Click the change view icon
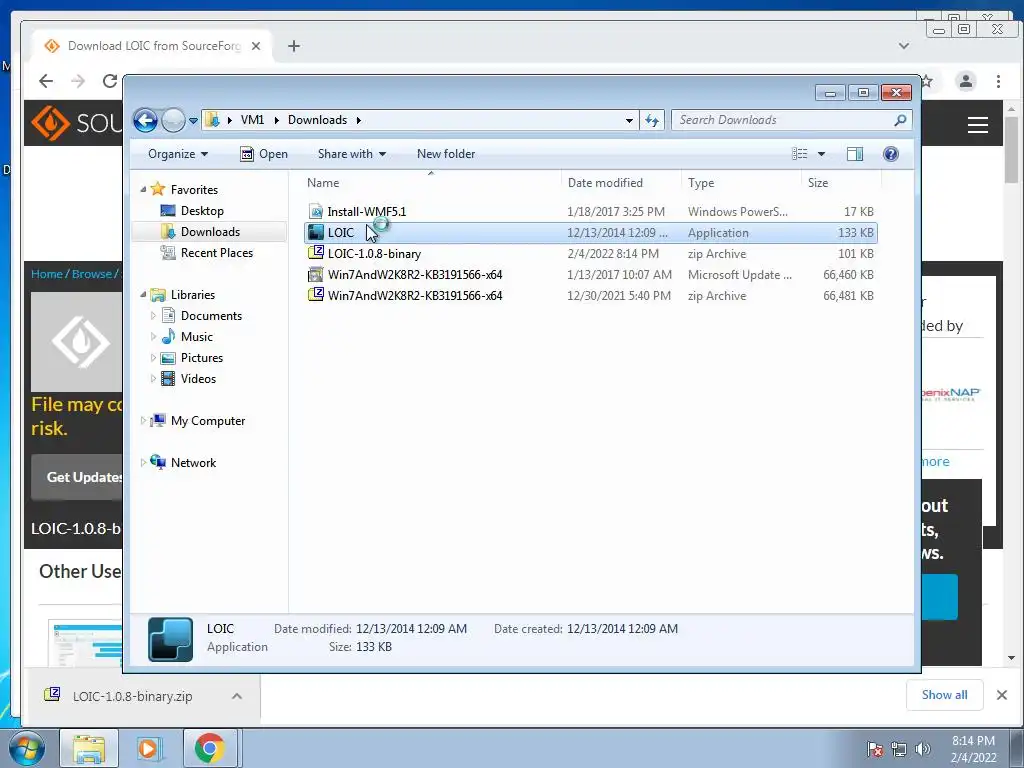1024x768 pixels. (x=799, y=154)
